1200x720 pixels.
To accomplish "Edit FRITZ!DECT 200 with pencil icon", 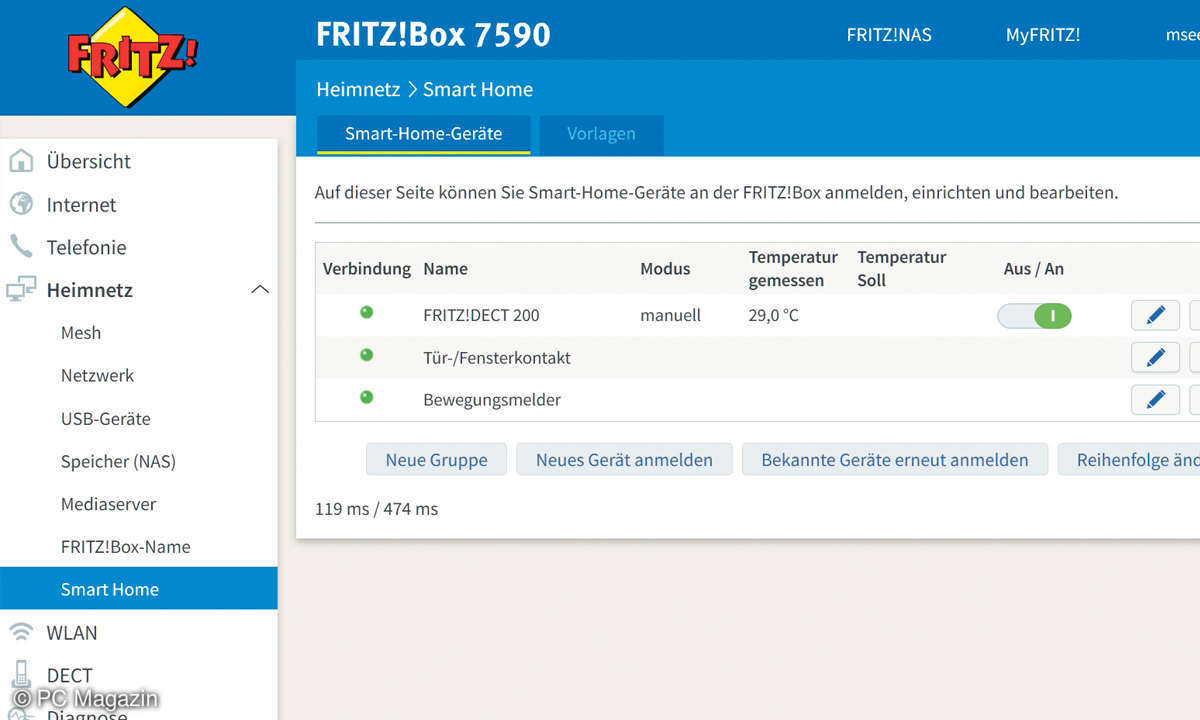I will (1155, 315).
